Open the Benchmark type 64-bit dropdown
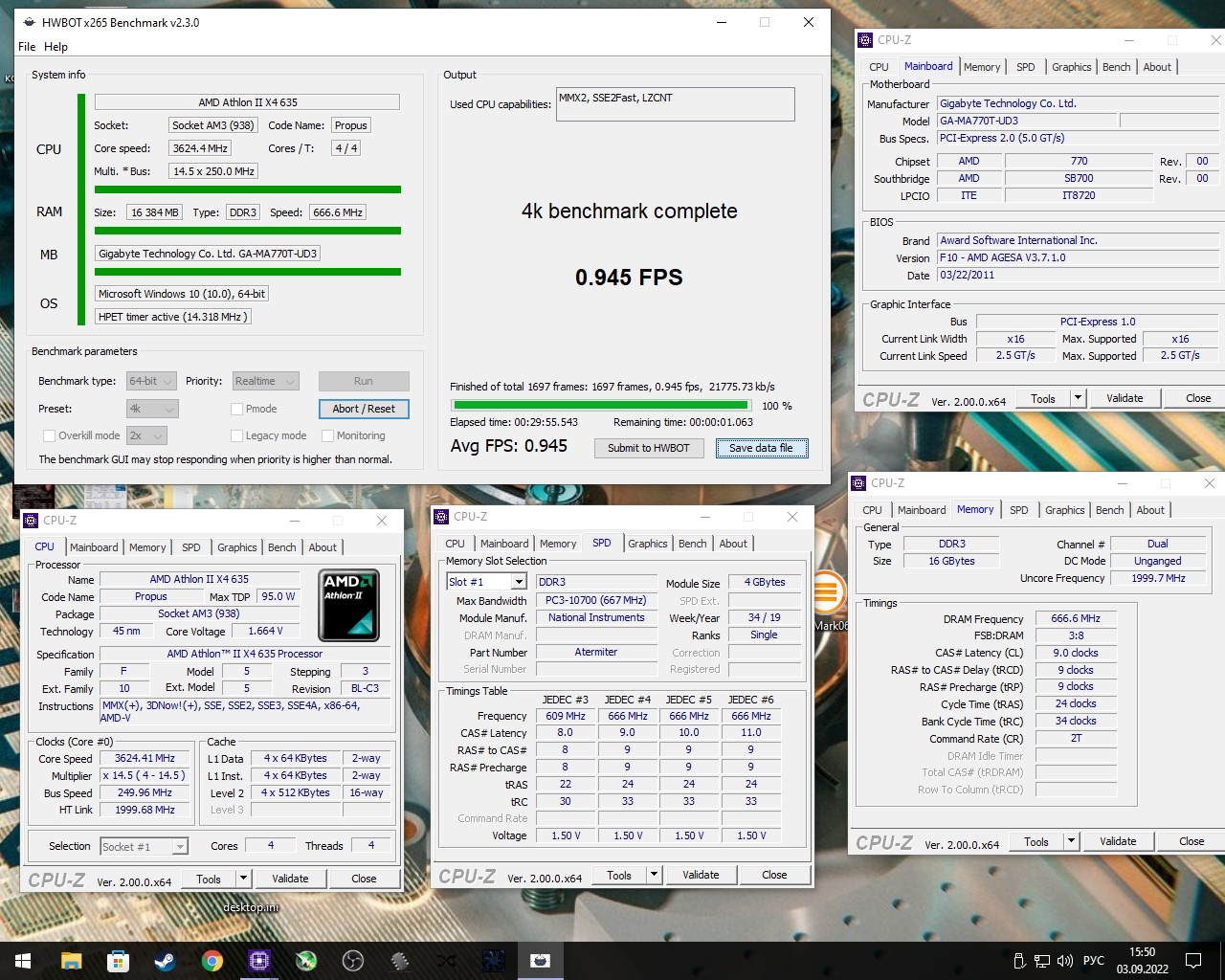 [151, 381]
